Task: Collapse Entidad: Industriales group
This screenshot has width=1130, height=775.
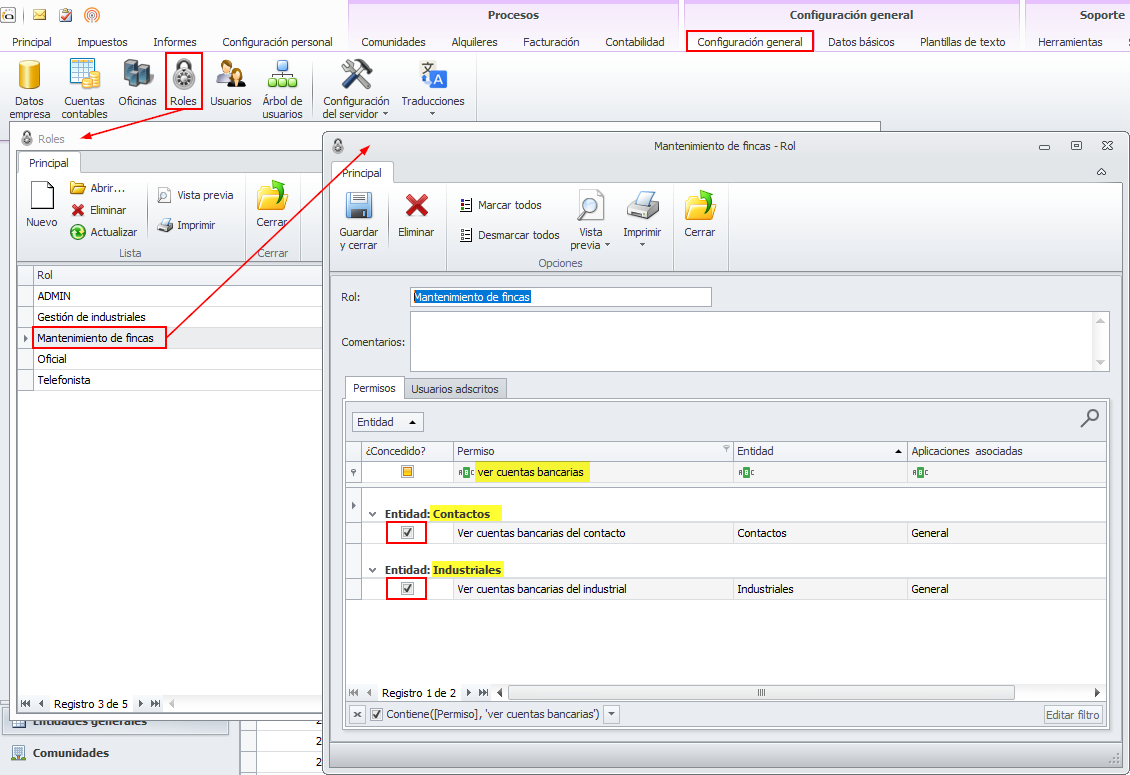Action: pos(373,570)
